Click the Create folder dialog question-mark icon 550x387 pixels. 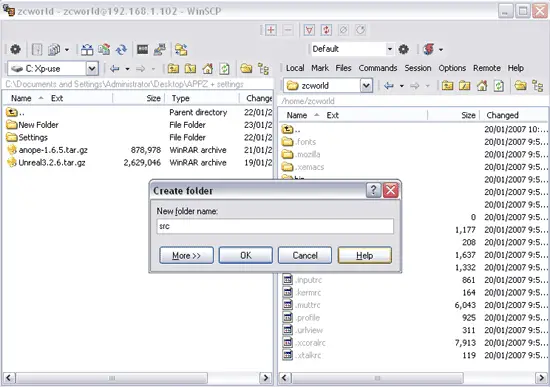click(373, 190)
